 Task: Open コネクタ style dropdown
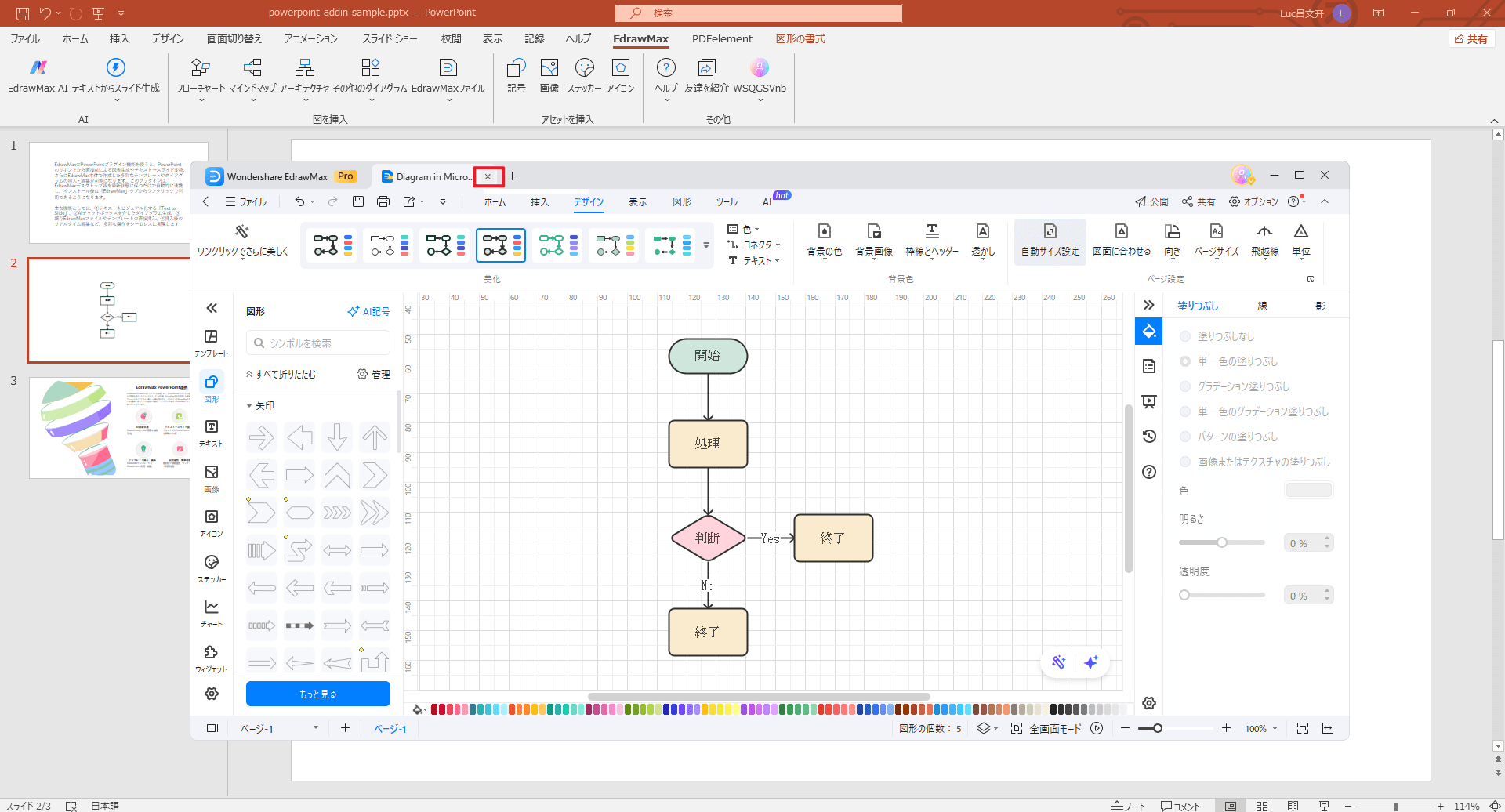[x=754, y=245]
